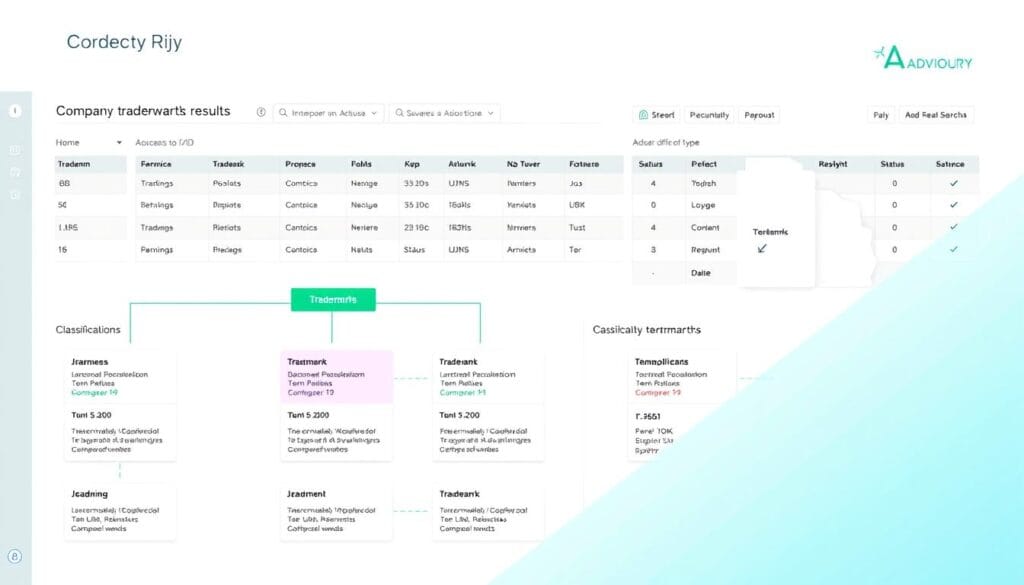The width and height of the screenshot is (1024, 585).
Task: Select the Fermice column header
Action: coord(156,164)
